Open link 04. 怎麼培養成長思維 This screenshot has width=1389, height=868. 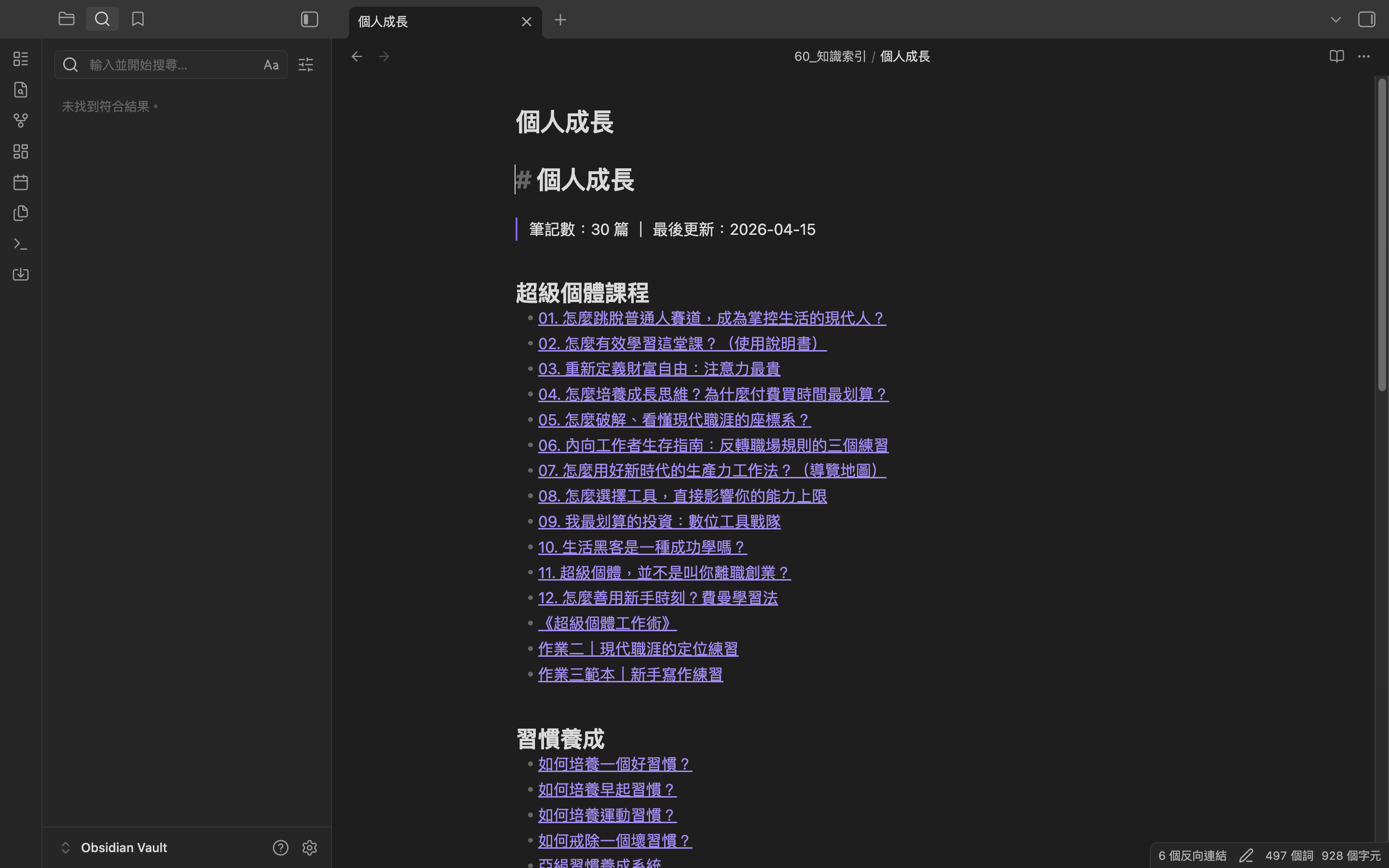tap(713, 394)
